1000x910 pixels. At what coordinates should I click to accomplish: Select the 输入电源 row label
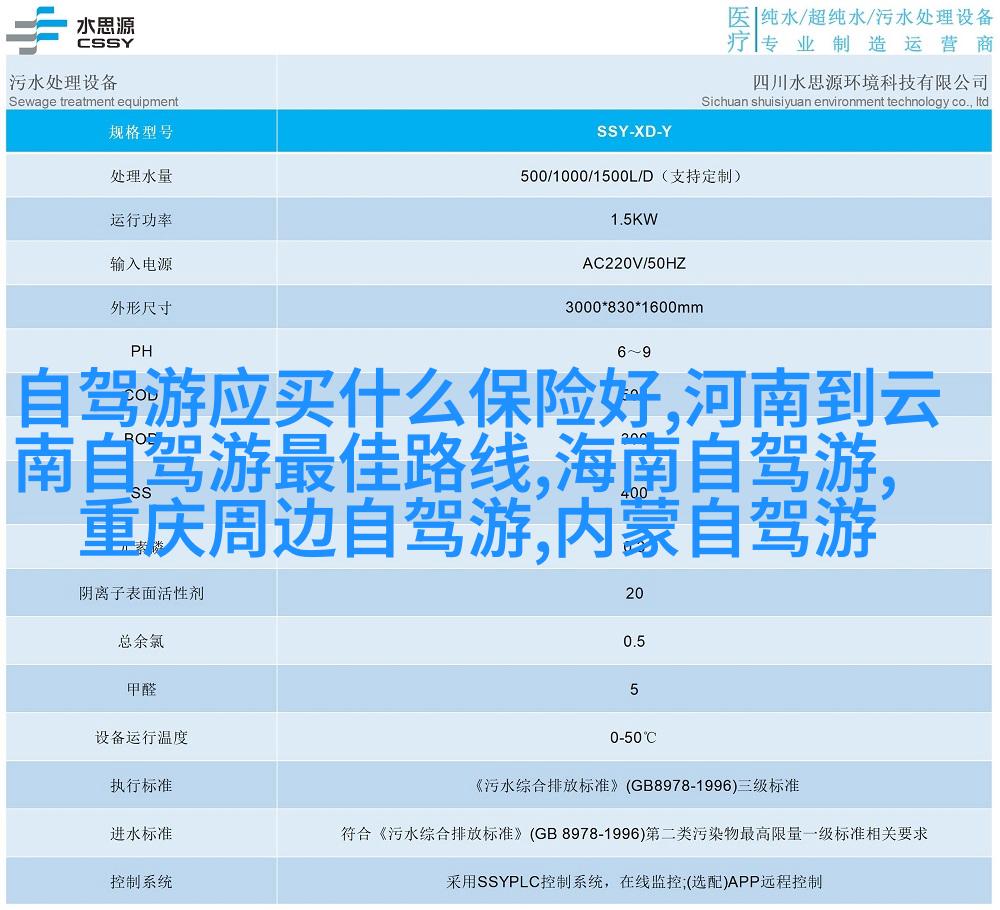click(141, 264)
